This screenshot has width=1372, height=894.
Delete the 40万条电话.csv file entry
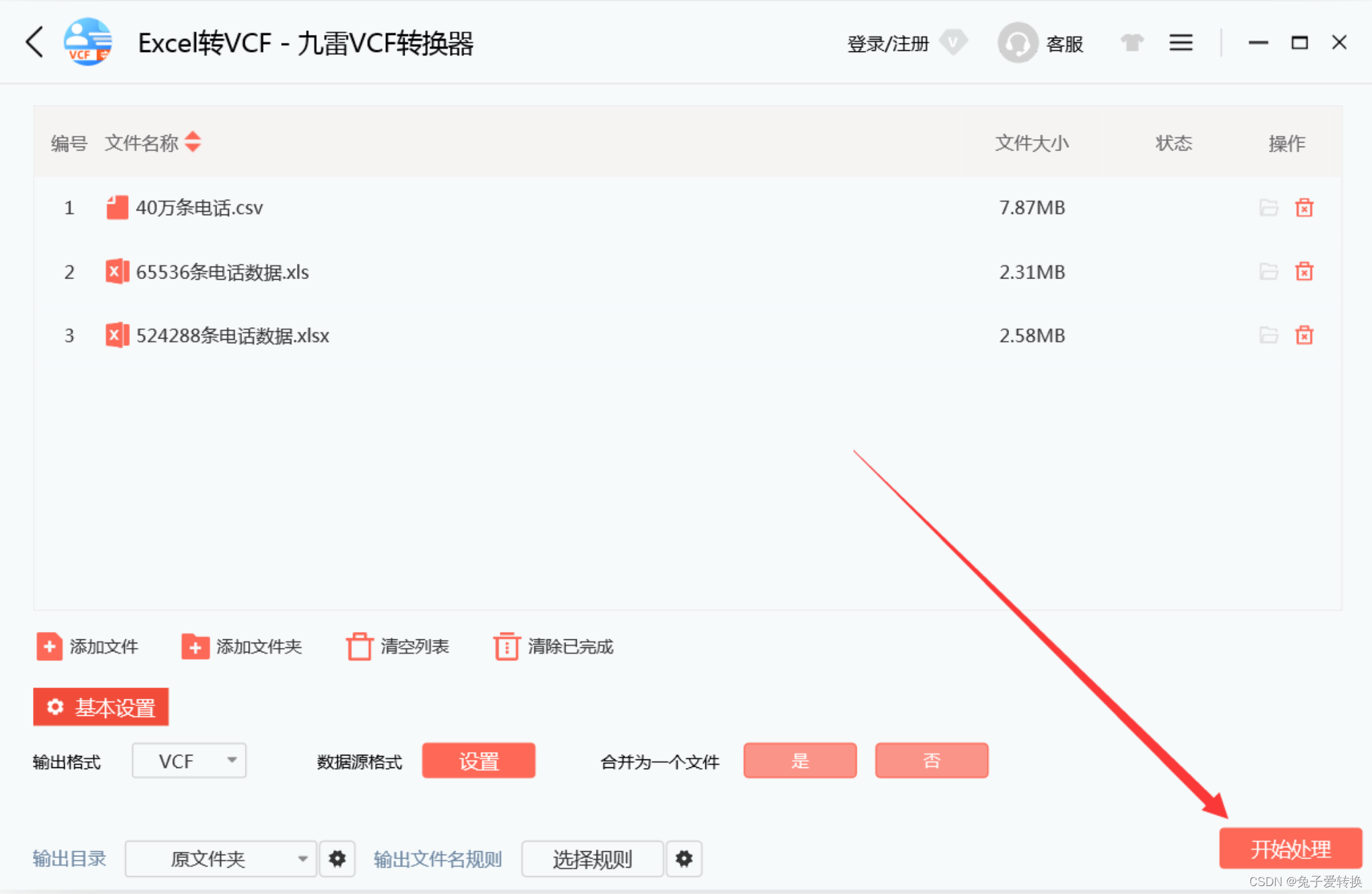(1303, 208)
